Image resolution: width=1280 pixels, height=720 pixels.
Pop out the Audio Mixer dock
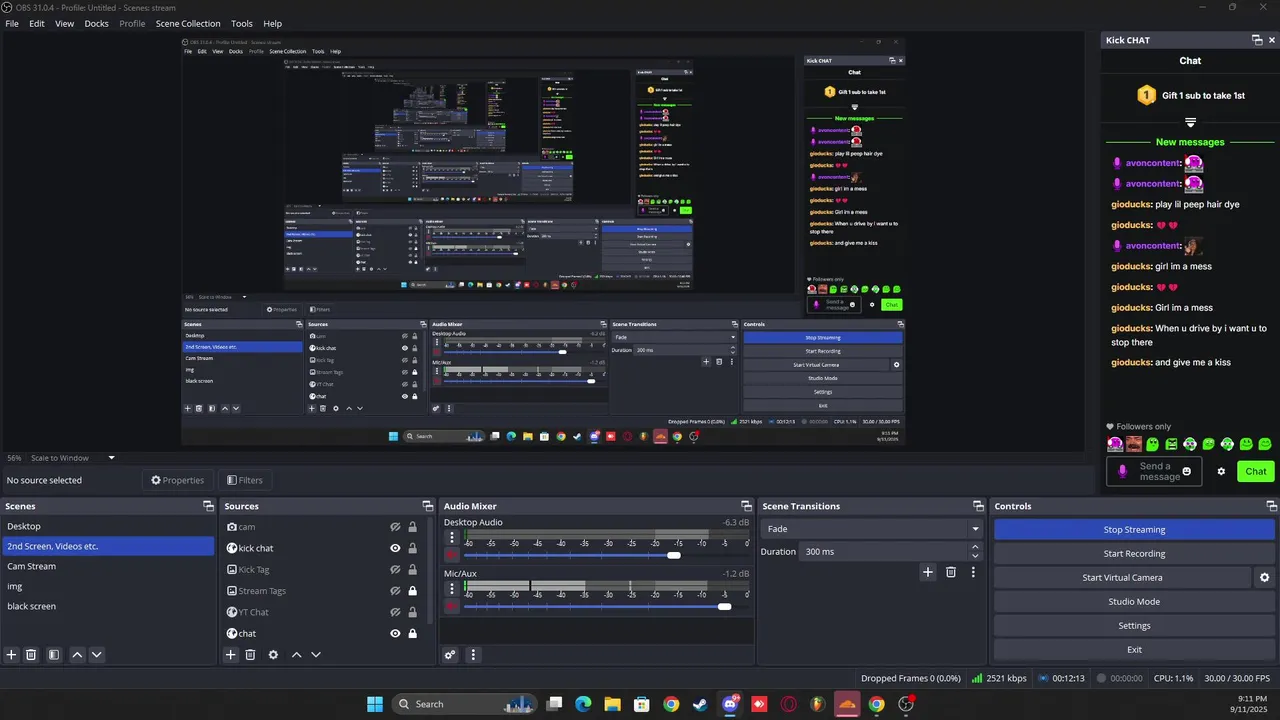point(746,506)
